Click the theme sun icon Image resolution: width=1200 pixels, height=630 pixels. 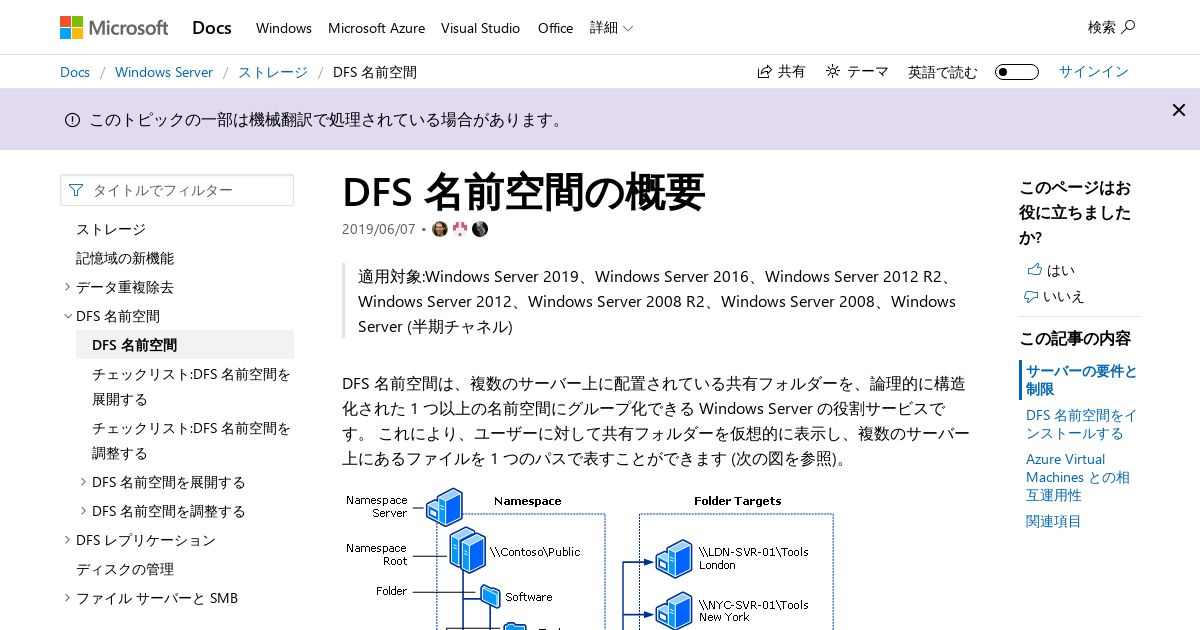[x=833, y=71]
